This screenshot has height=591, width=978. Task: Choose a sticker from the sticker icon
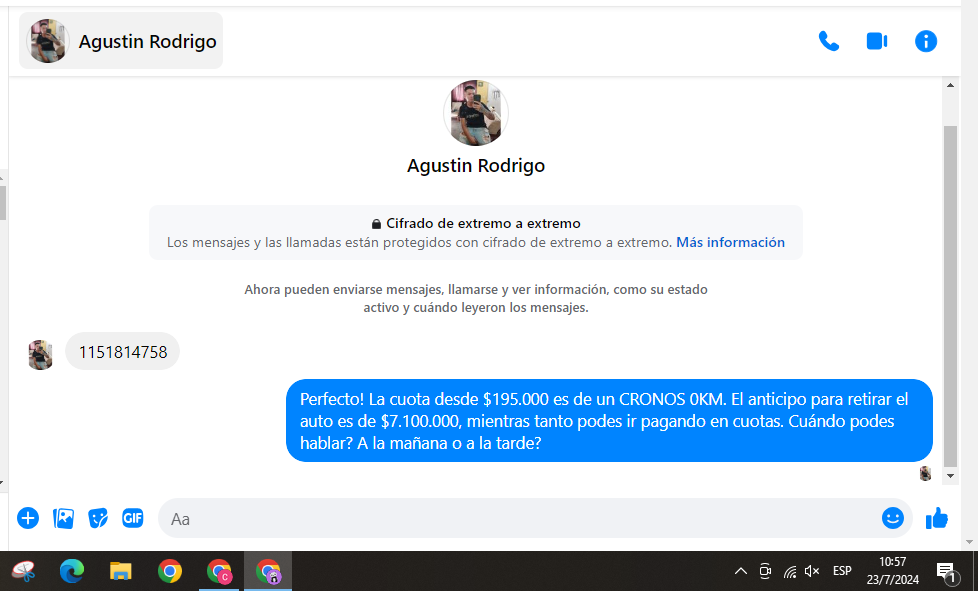(x=98, y=518)
